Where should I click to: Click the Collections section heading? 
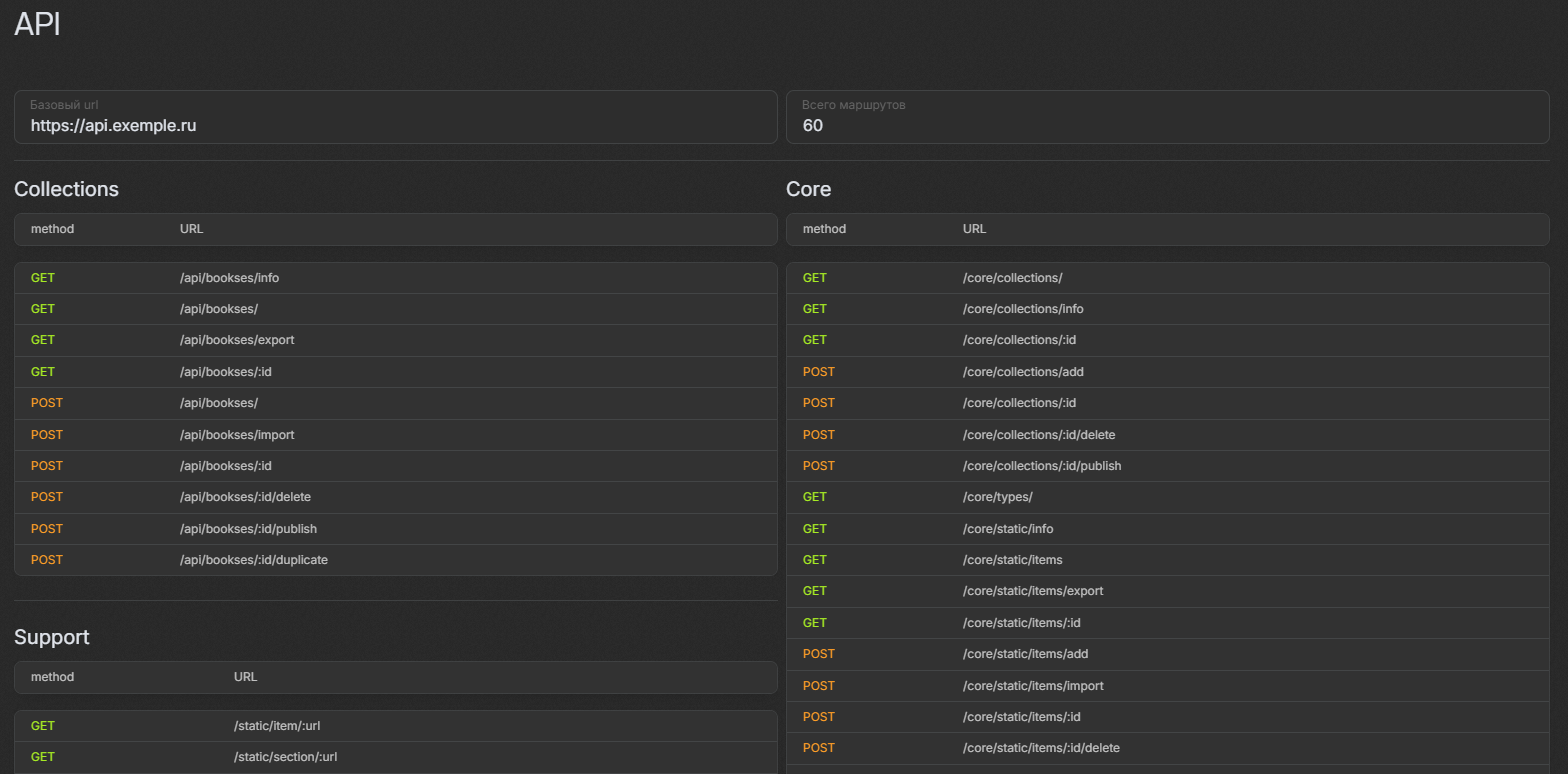(66, 189)
